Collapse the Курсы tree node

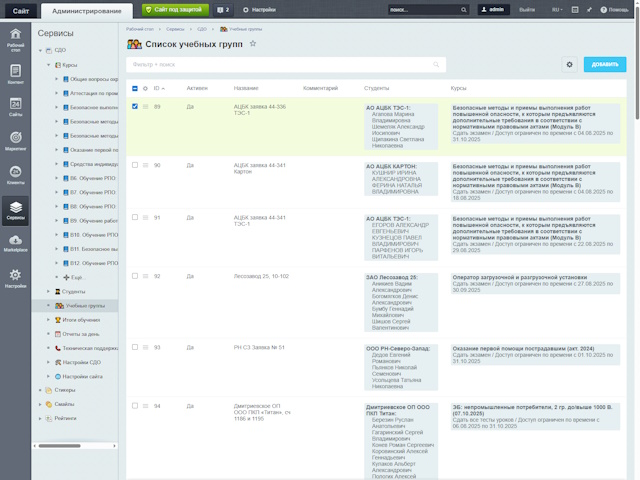(49, 65)
